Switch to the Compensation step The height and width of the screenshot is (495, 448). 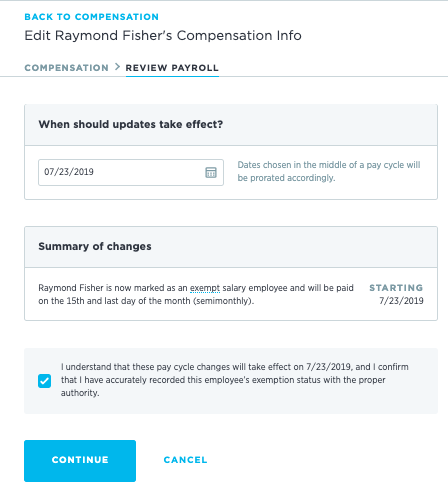[x=67, y=68]
